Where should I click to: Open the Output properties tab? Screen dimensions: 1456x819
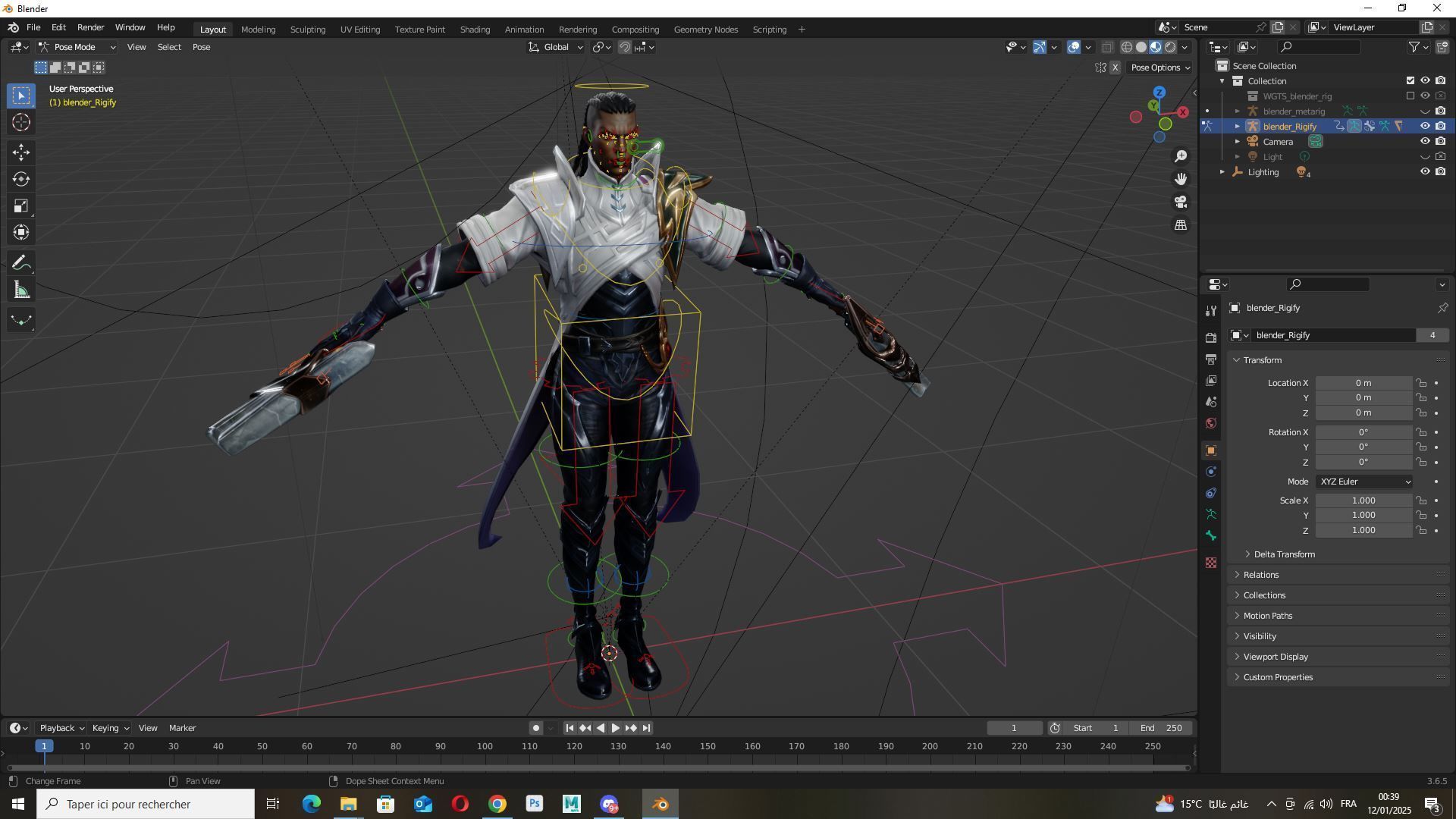coord(1211,359)
